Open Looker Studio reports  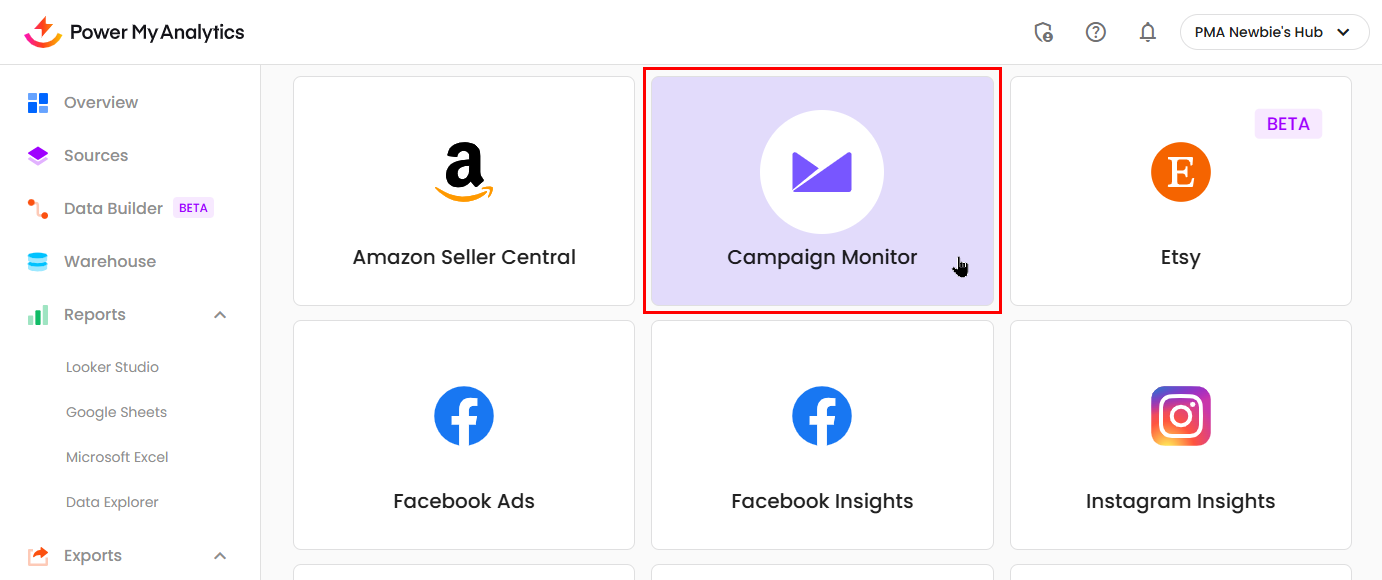point(112,367)
